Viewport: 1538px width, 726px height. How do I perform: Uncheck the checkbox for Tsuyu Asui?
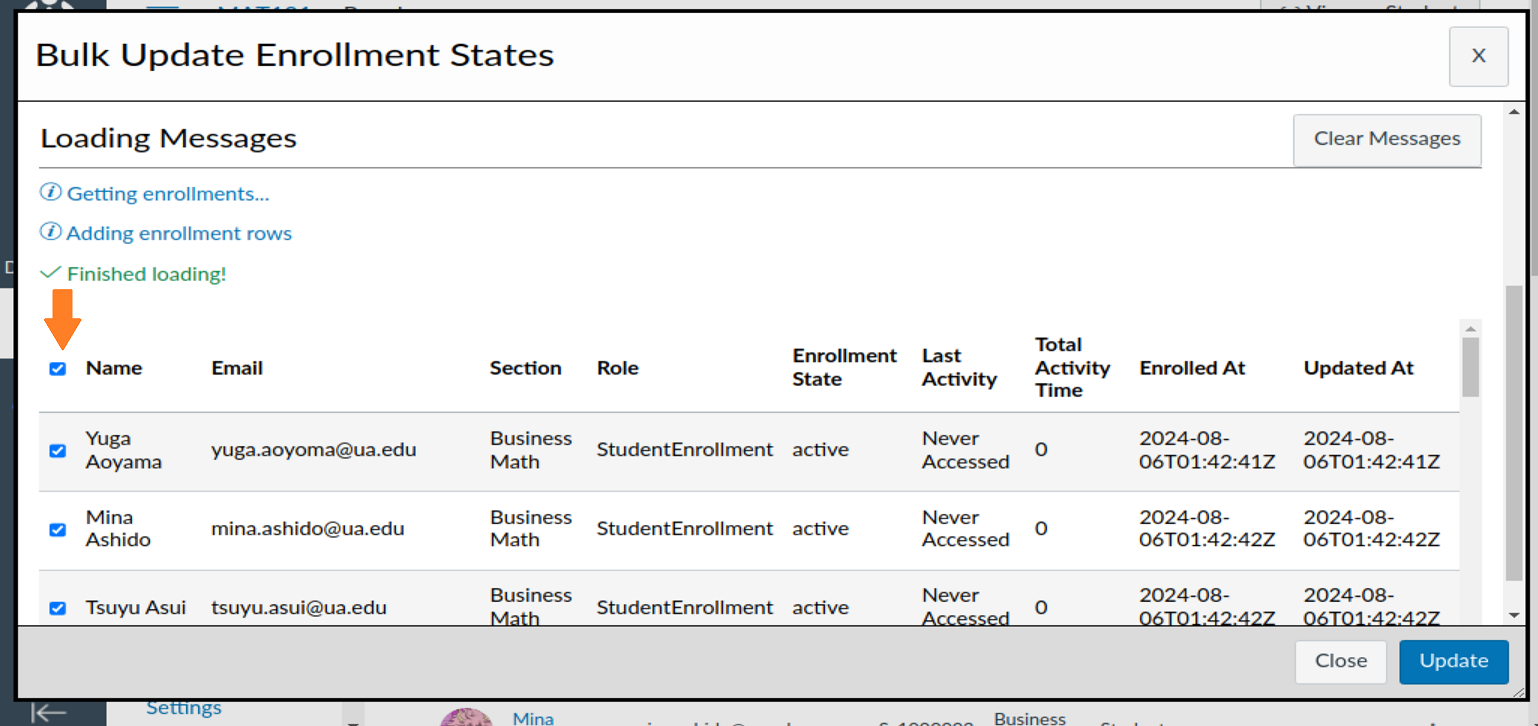pyautogui.click(x=58, y=608)
